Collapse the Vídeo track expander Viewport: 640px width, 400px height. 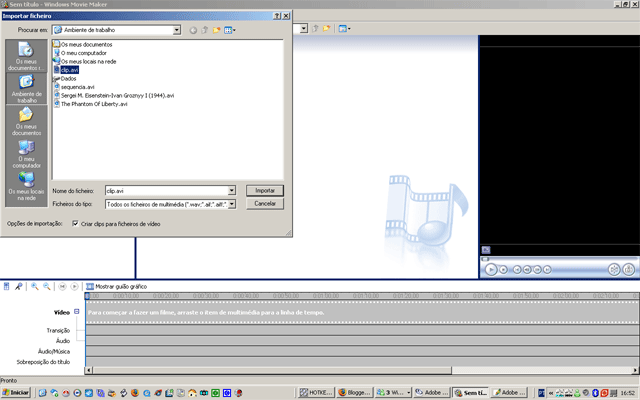pyautogui.click(x=76, y=311)
